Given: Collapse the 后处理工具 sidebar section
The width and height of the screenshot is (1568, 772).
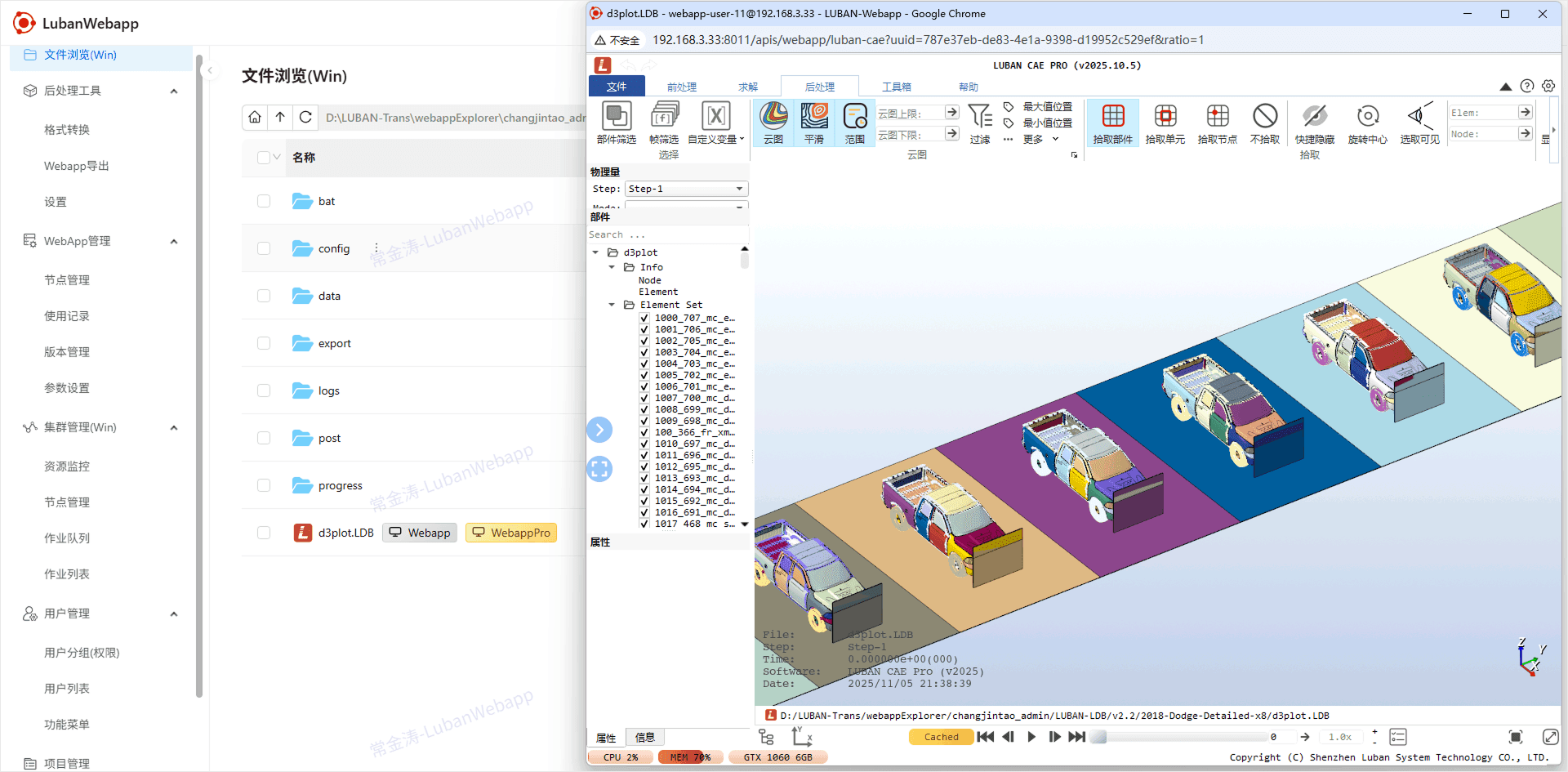Looking at the screenshot, I should 174,91.
